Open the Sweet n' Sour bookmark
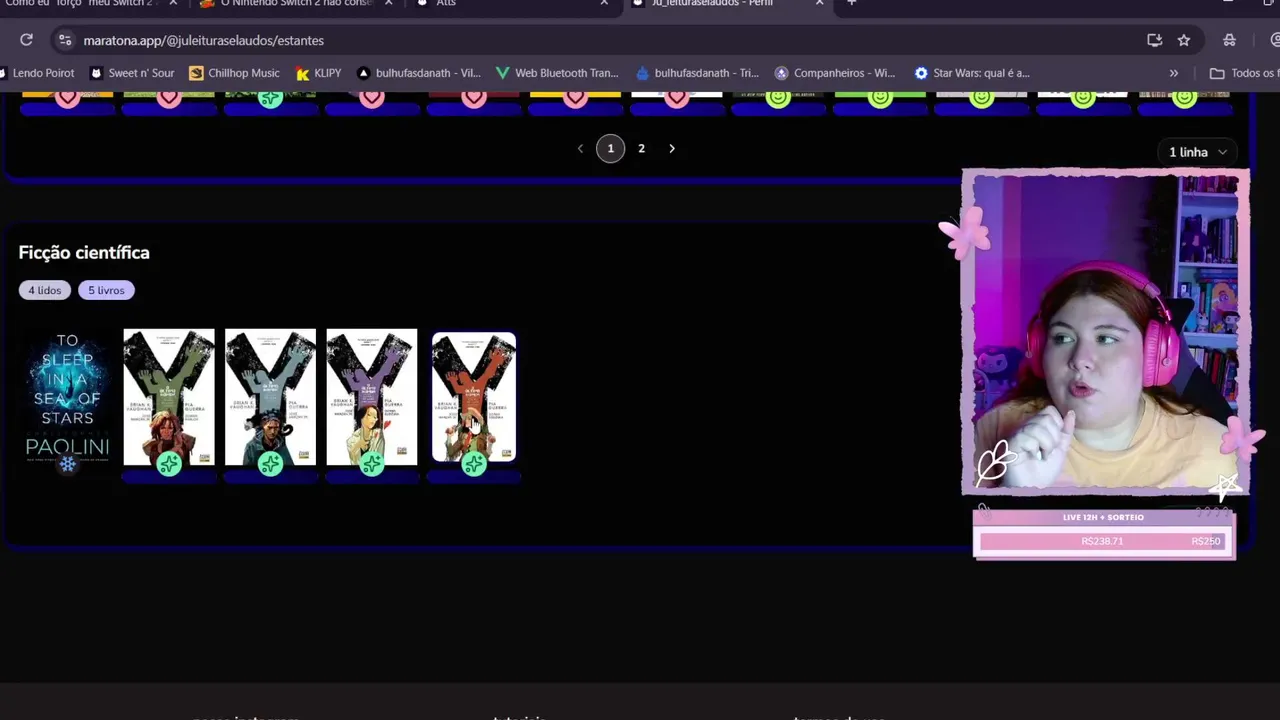Image resolution: width=1280 pixels, height=720 pixels. click(x=132, y=73)
